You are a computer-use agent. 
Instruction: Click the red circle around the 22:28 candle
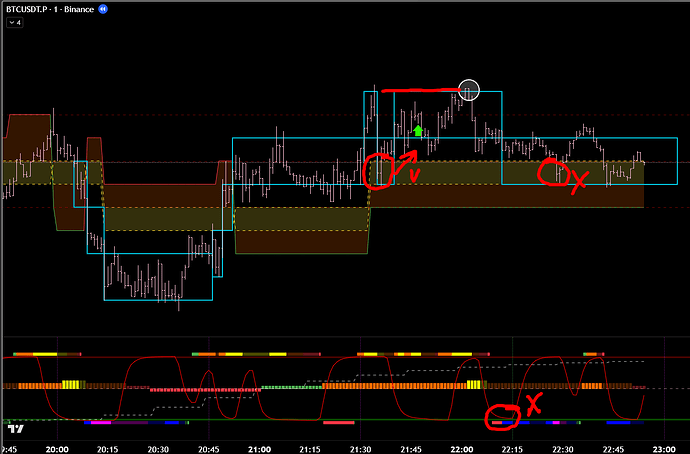(550, 172)
